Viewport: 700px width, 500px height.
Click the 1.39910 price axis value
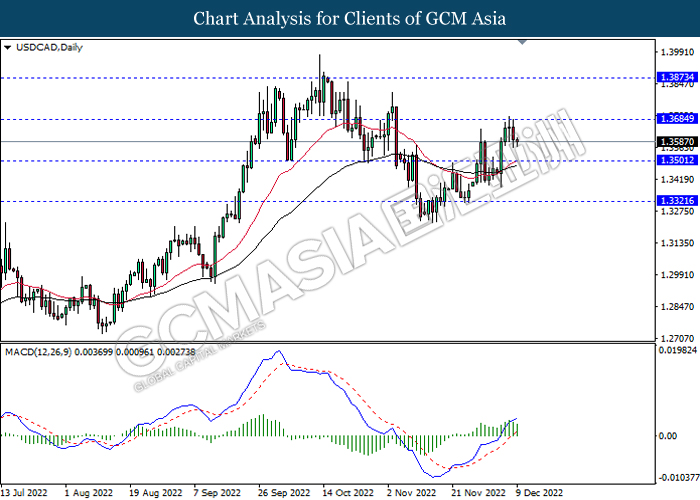click(677, 52)
